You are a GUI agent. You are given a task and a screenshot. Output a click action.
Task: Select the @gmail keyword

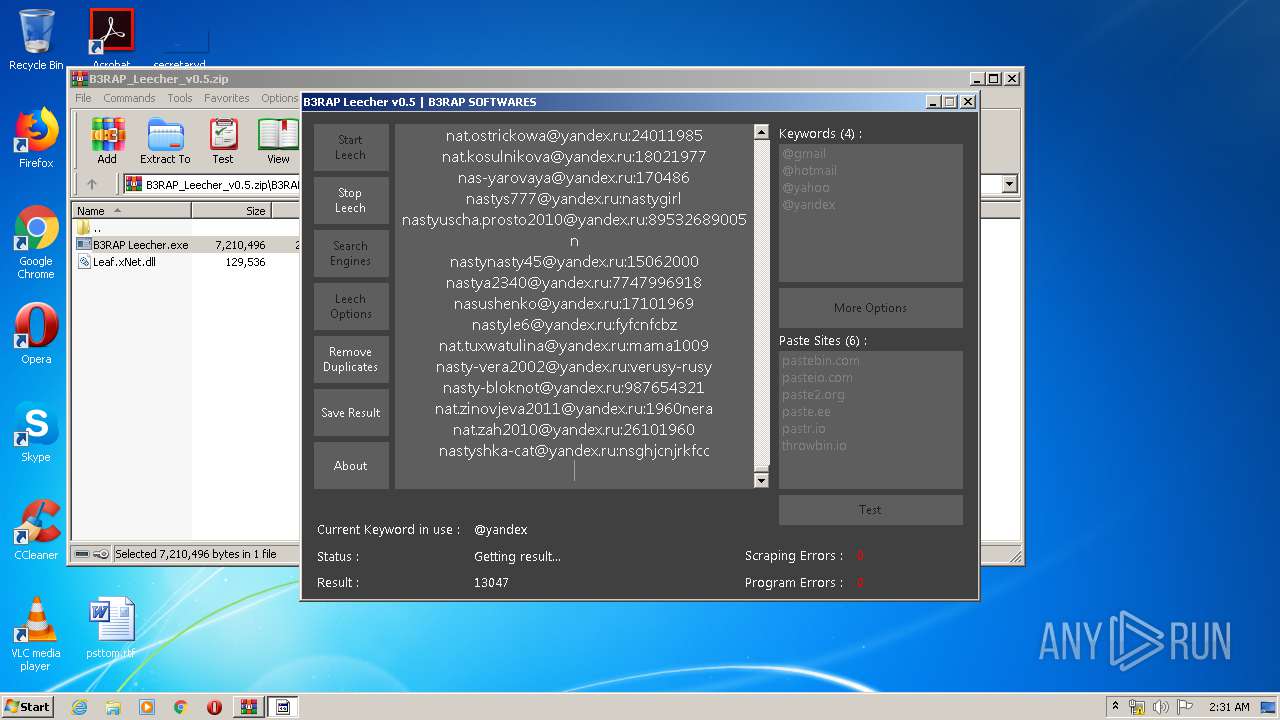coord(804,154)
